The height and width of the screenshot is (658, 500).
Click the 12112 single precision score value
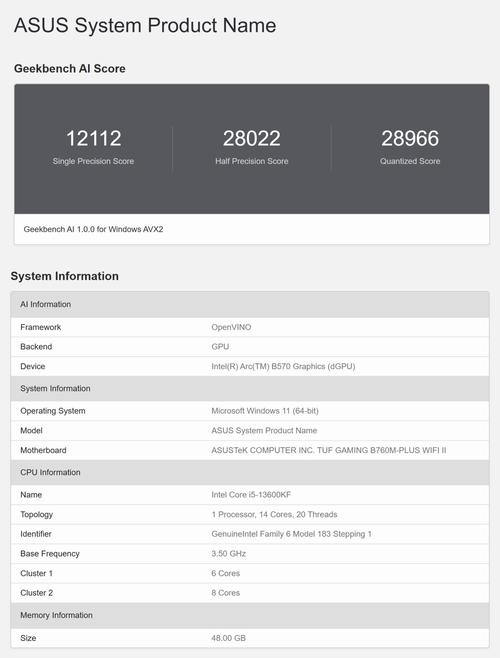(x=94, y=138)
